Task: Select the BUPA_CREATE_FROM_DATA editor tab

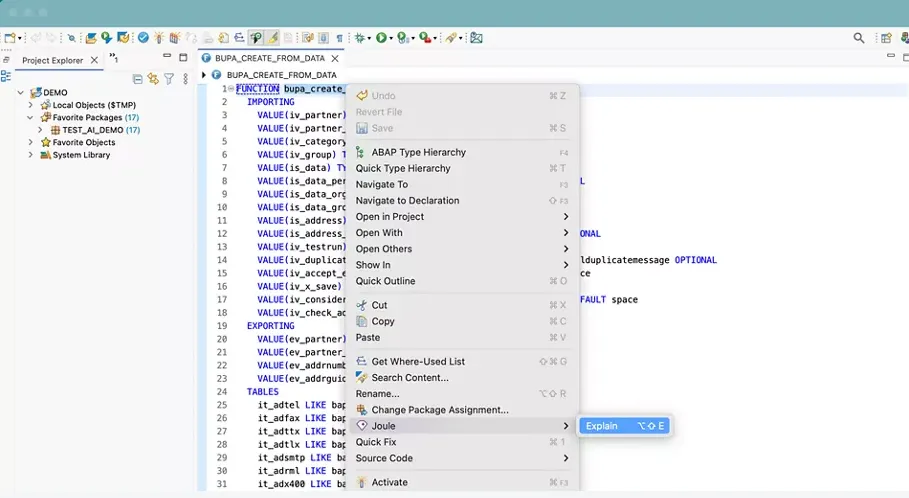Action: [x=270, y=58]
